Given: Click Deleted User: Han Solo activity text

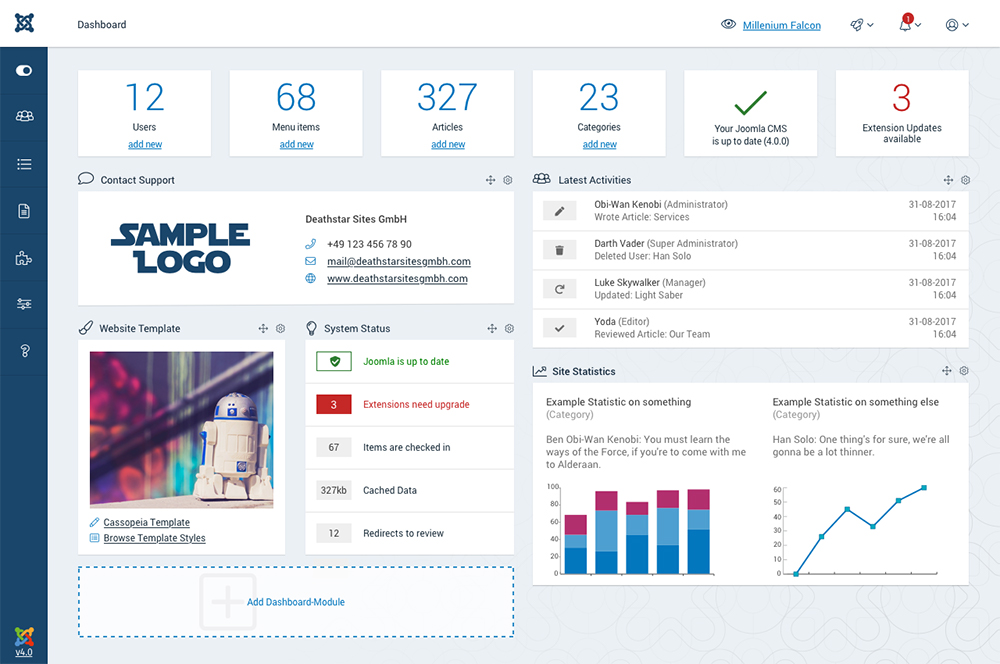Looking at the screenshot, I should click(643, 256).
